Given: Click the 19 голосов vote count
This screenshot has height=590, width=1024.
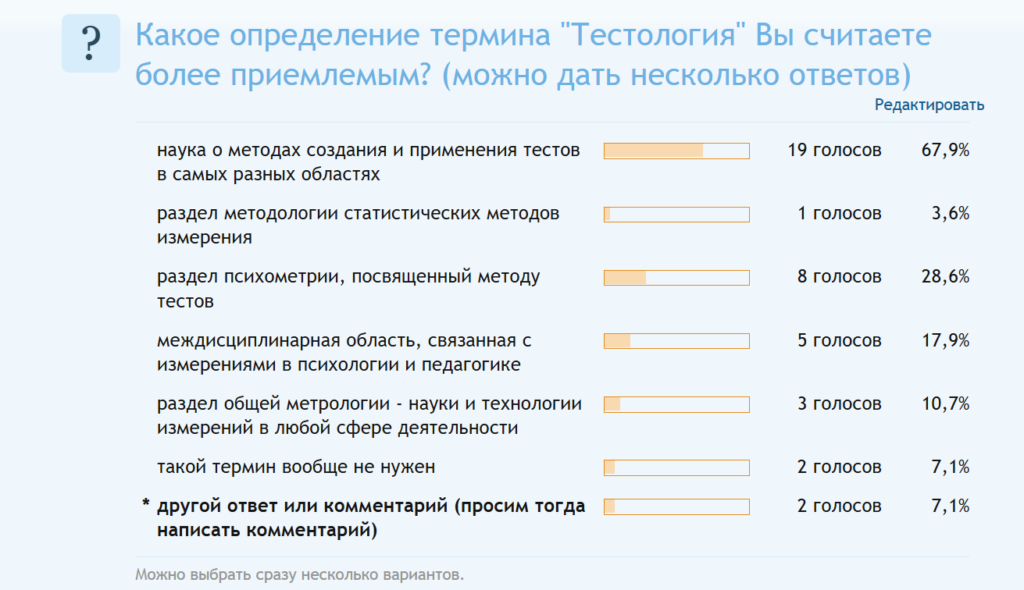Looking at the screenshot, I should tap(835, 151).
